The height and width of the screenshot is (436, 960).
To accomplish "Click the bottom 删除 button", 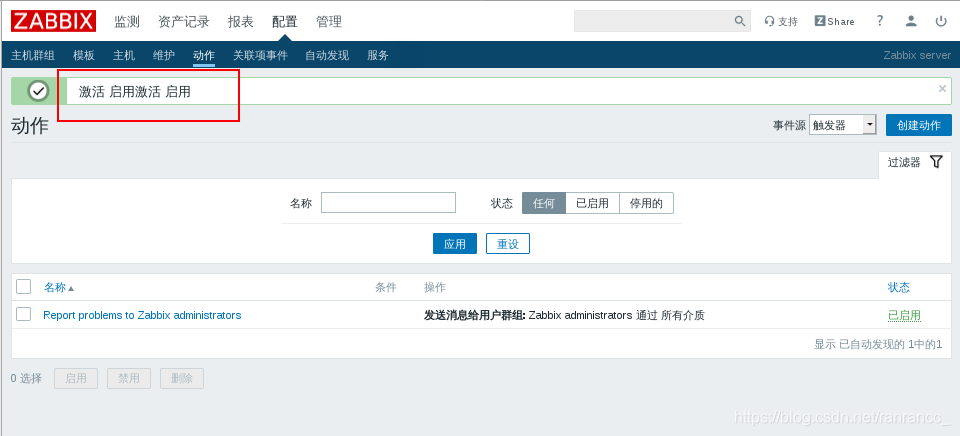I will pos(182,378).
